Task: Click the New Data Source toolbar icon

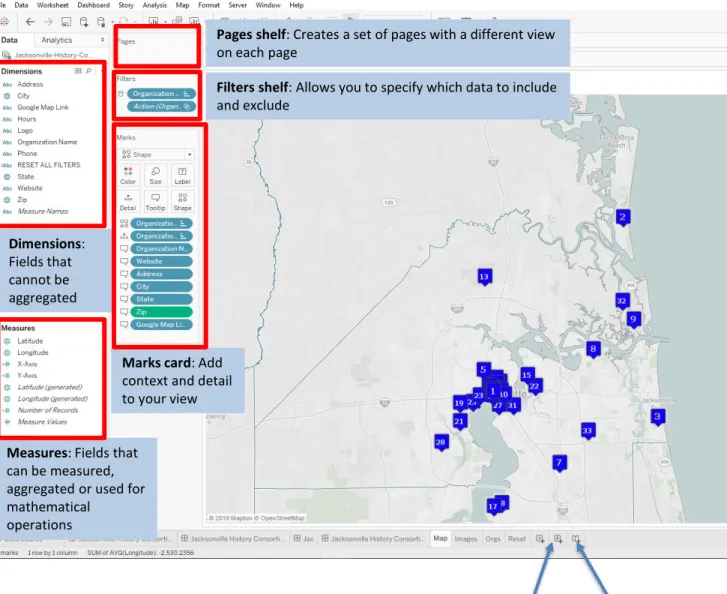Action: coord(84,22)
